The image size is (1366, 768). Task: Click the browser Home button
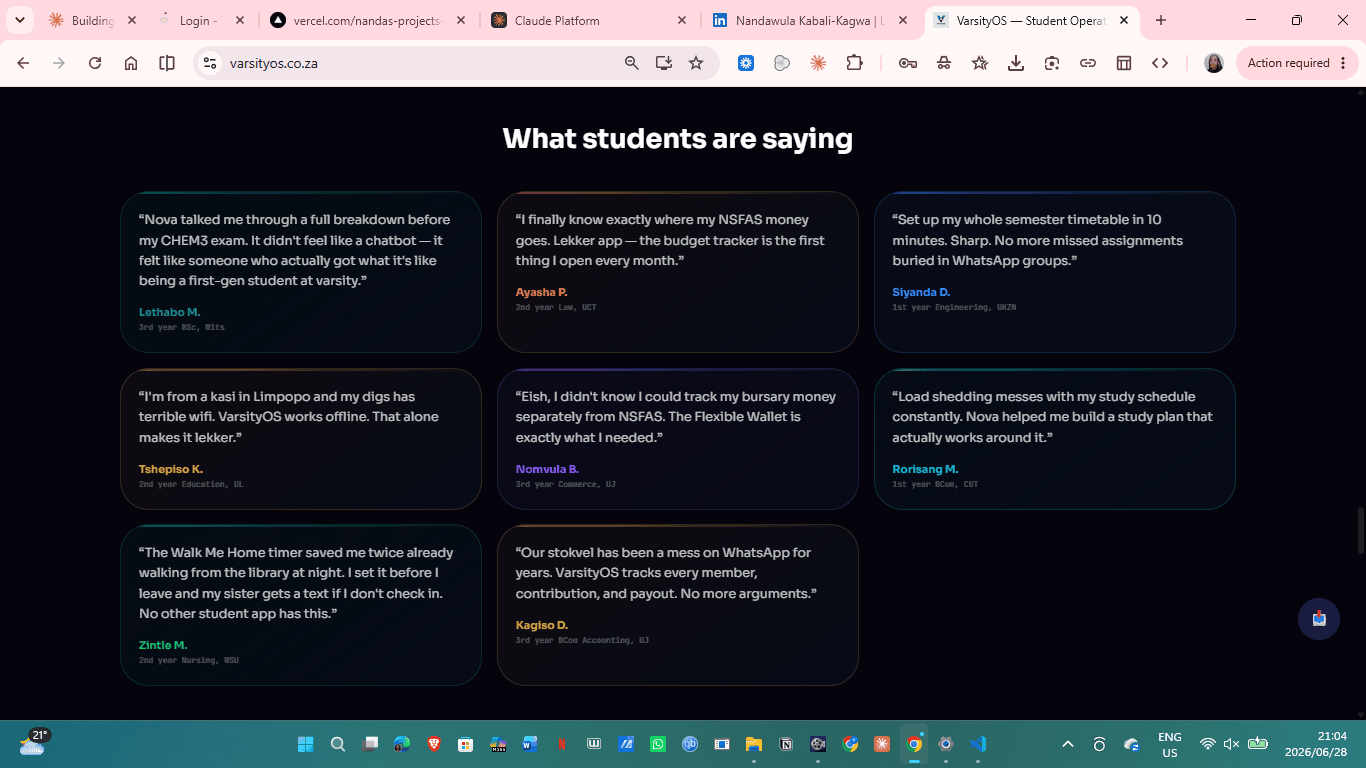pos(131,63)
